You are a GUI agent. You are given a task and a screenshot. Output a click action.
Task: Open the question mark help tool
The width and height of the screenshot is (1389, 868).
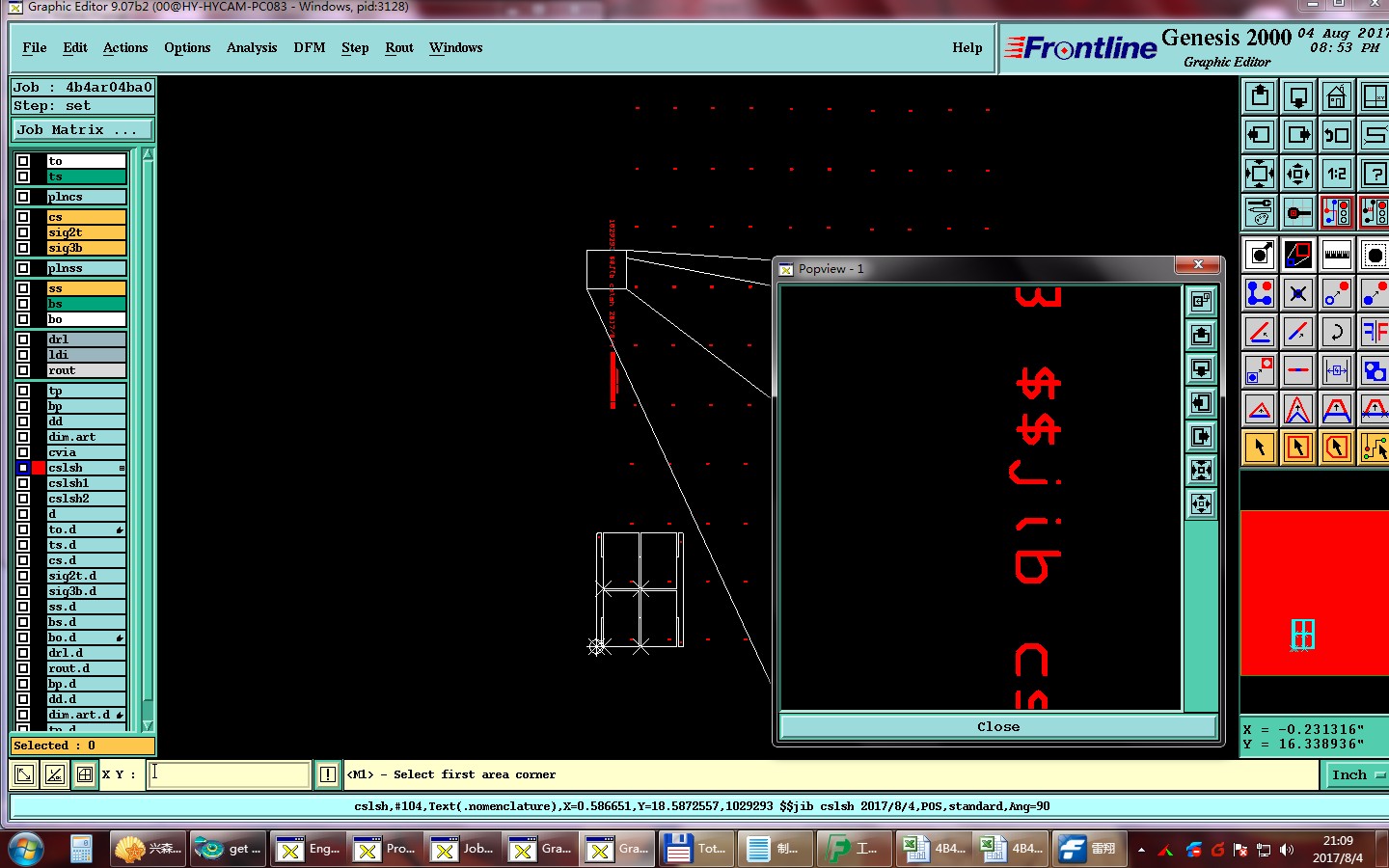click(1374, 174)
